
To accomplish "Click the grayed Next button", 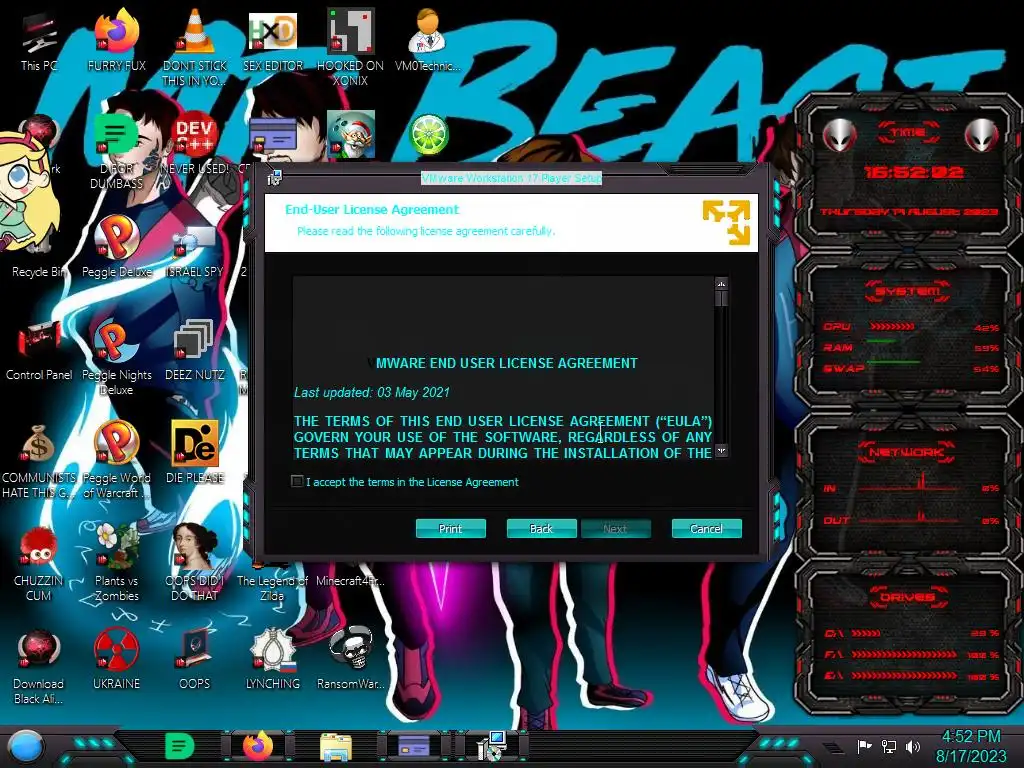I will click(x=615, y=528).
